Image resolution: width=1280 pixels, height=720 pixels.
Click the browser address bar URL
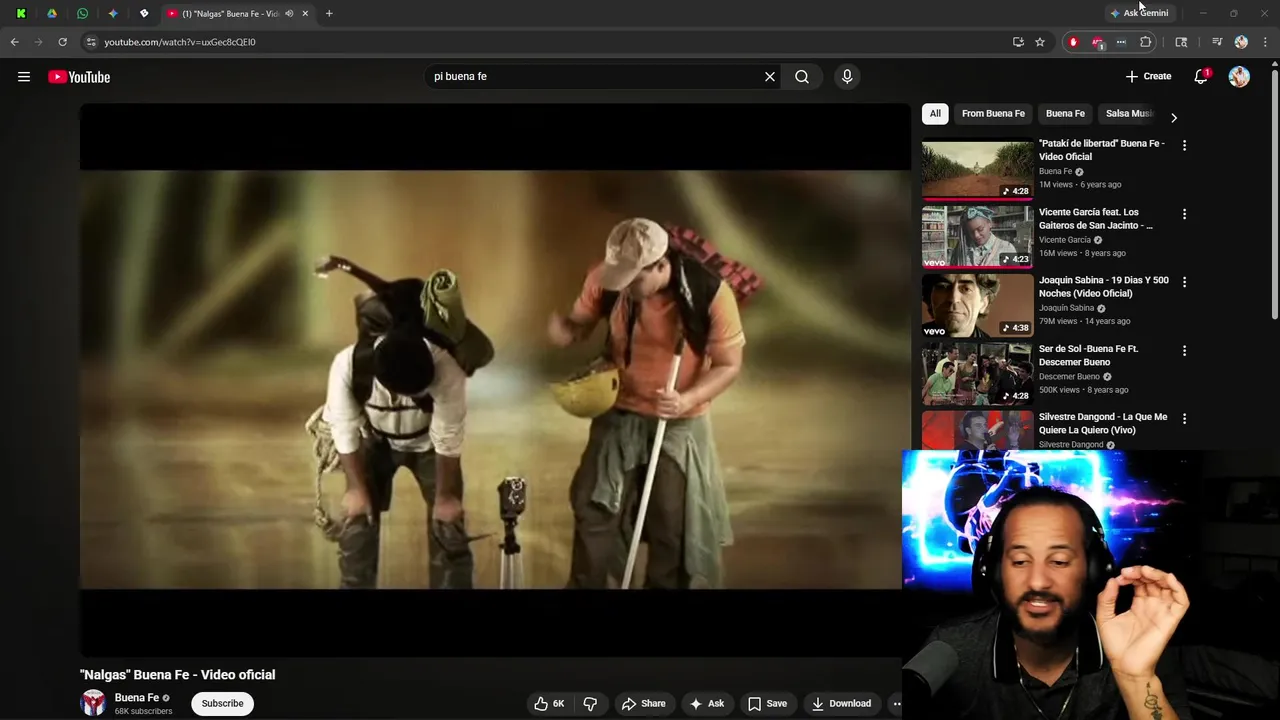[x=180, y=42]
